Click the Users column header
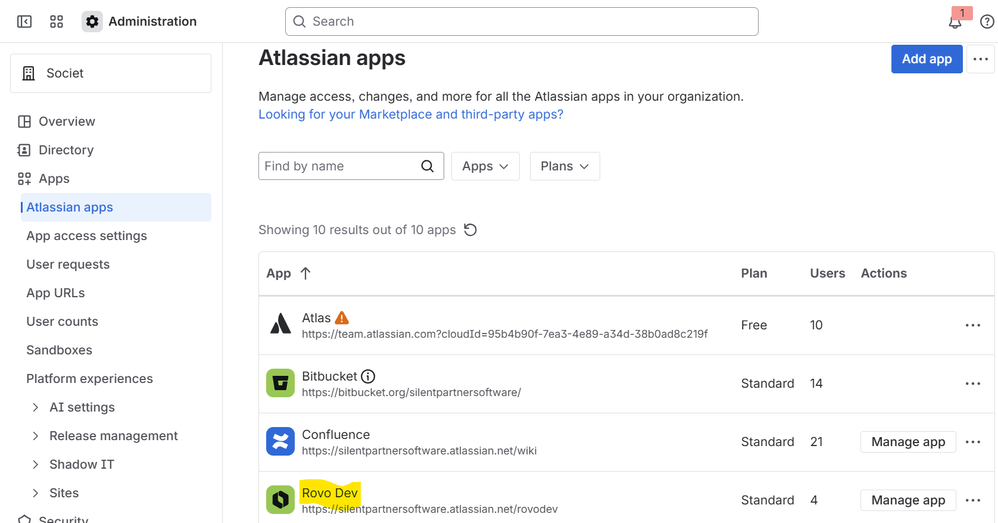Image resolution: width=998 pixels, height=523 pixels. tap(827, 274)
